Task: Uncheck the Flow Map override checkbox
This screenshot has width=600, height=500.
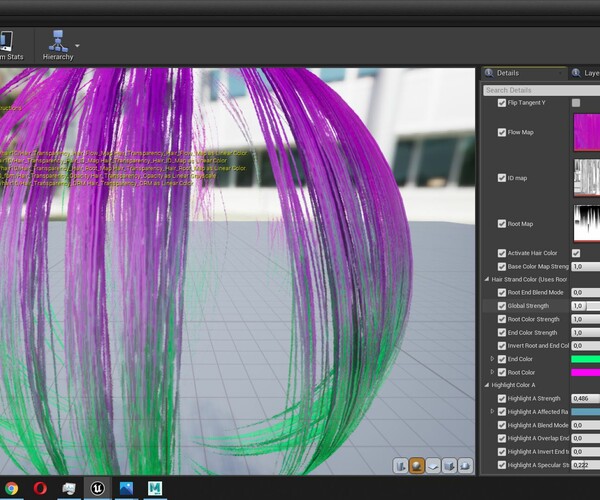Action: pyautogui.click(x=502, y=132)
